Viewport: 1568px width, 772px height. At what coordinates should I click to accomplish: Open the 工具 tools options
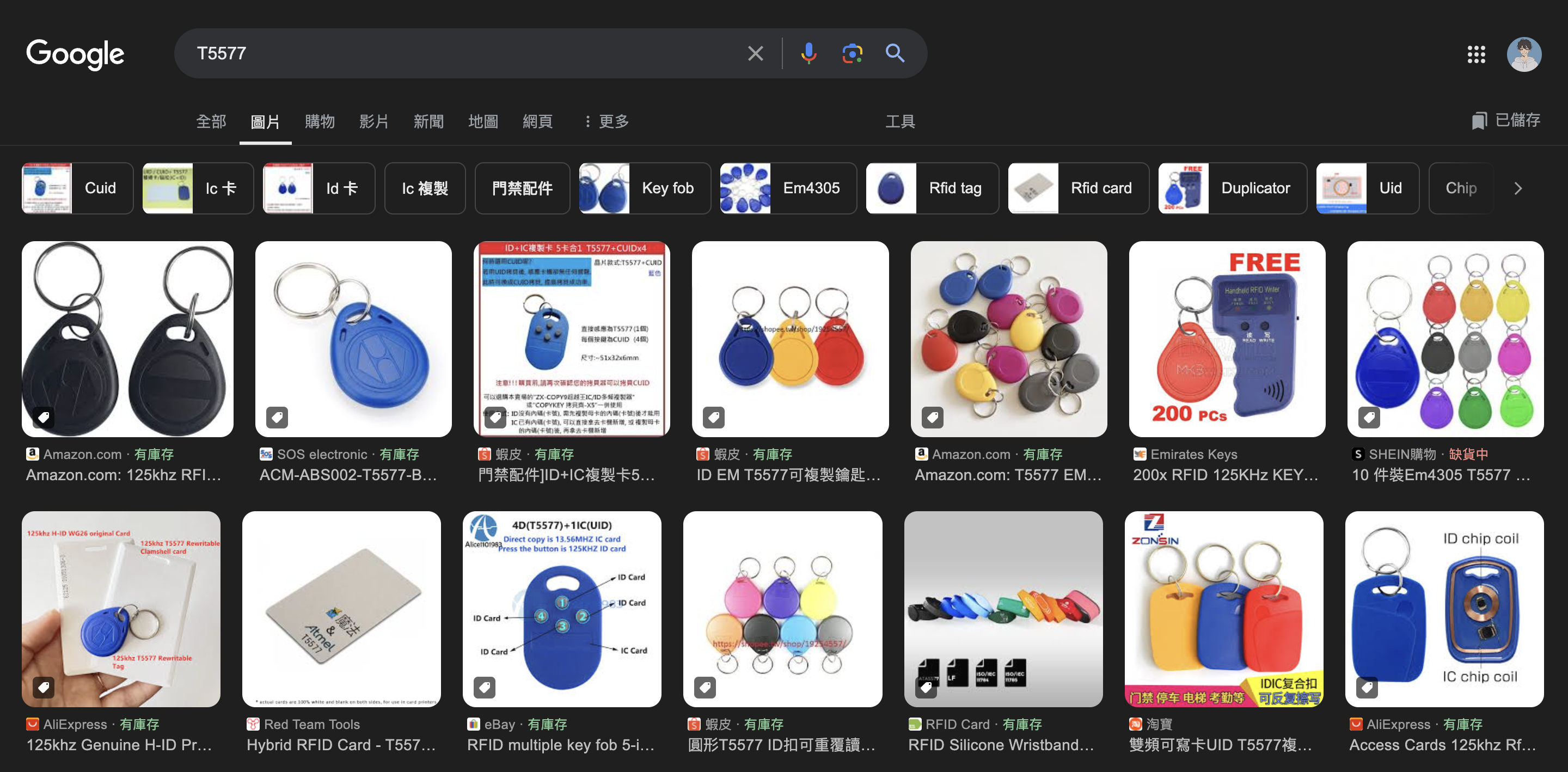coord(899,121)
